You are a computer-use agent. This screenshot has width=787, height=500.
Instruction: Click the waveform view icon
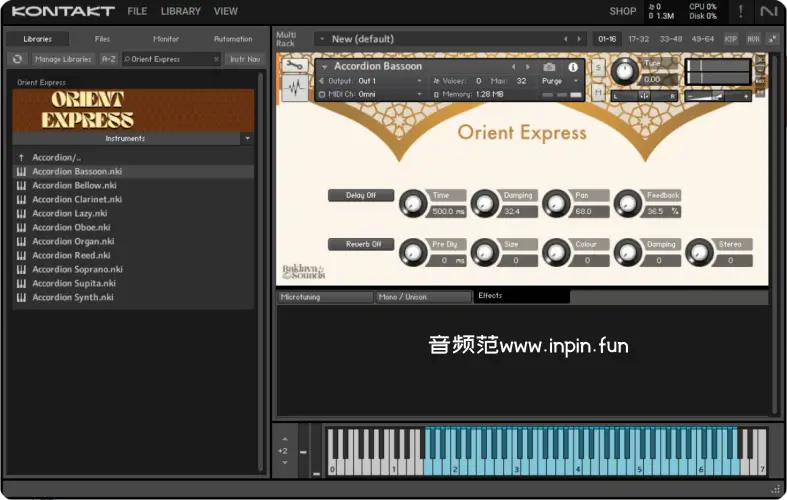click(x=294, y=89)
